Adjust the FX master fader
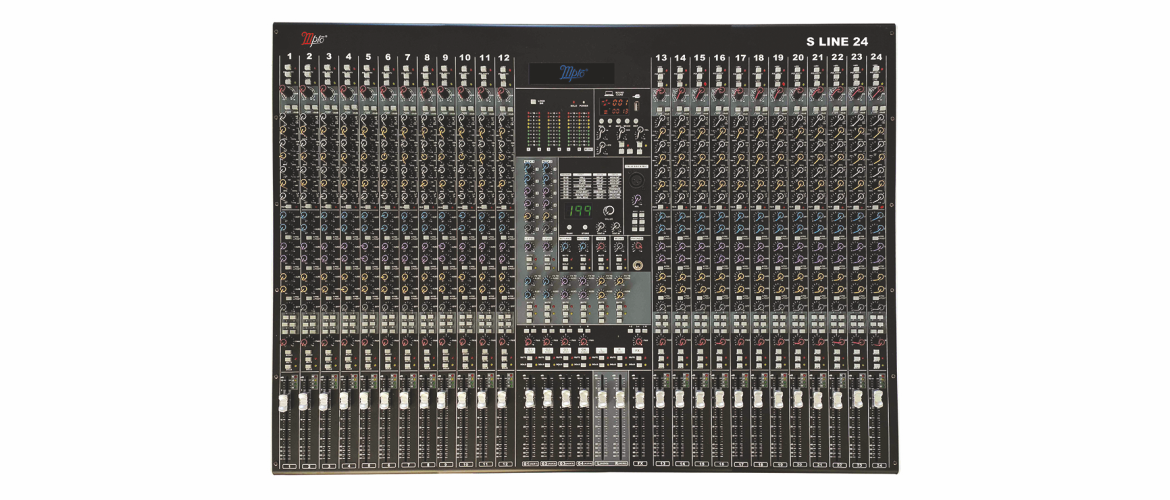Screen dimensions: 1170x500 639,399
